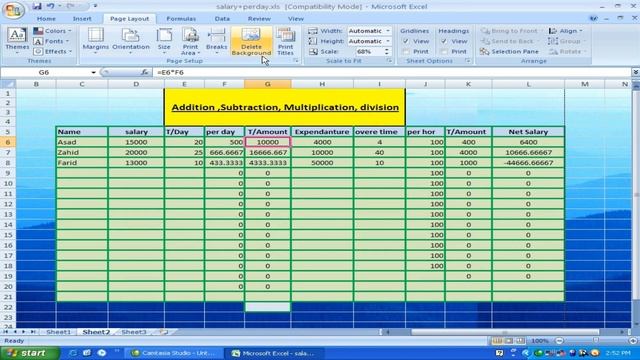The width and height of the screenshot is (640, 360).
Task: Open Page Setup dialog launcher
Action: point(296,61)
